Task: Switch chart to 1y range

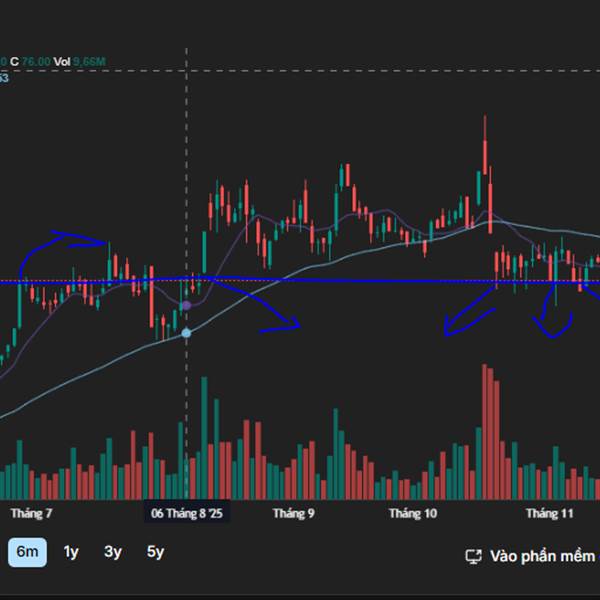Action: 71,552
